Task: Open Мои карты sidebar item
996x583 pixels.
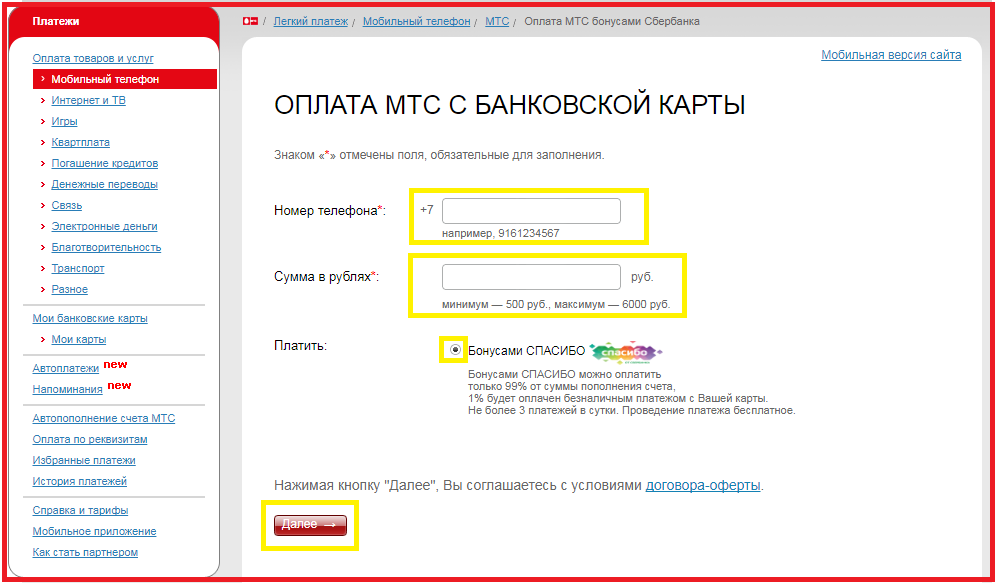Action: [x=79, y=339]
